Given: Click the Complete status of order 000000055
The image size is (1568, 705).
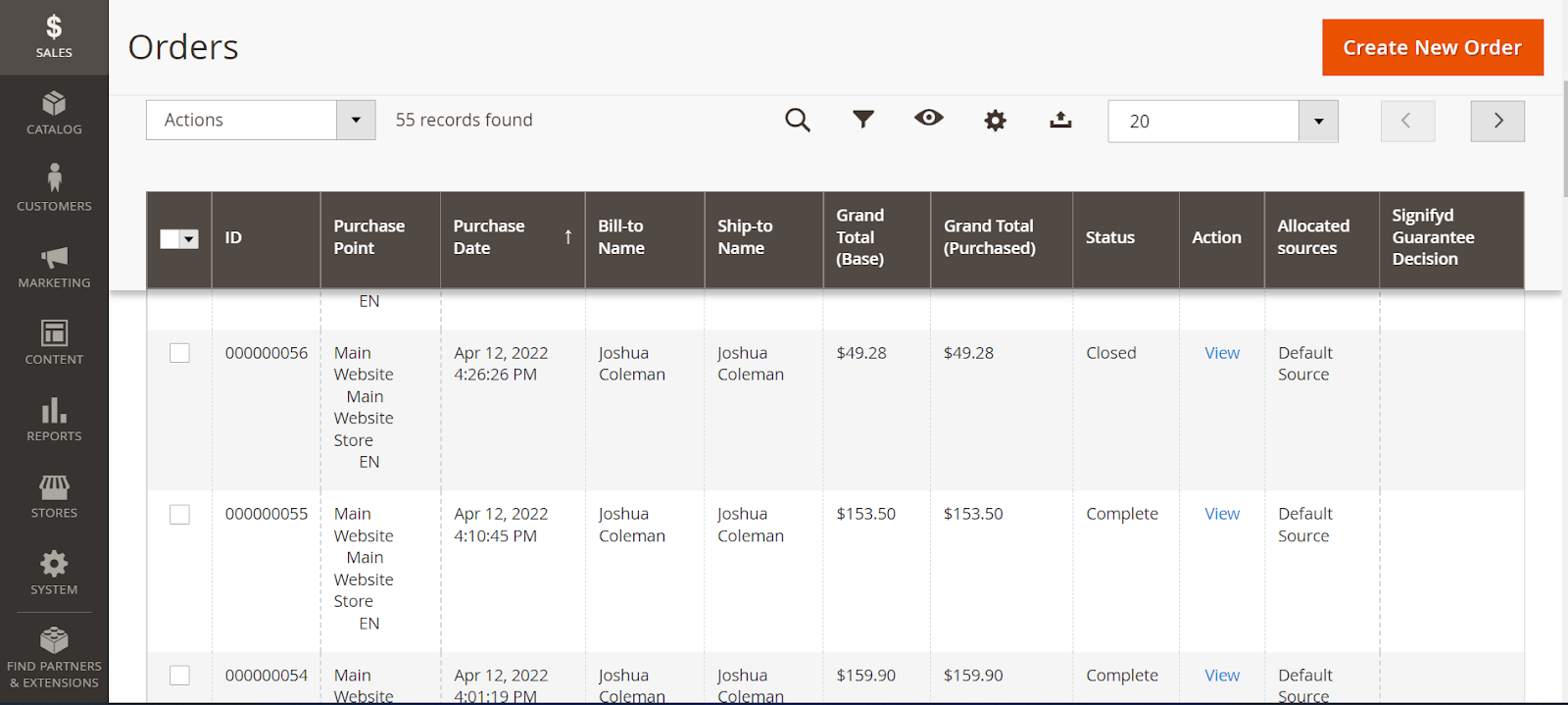Looking at the screenshot, I should pyautogui.click(x=1122, y=514).
